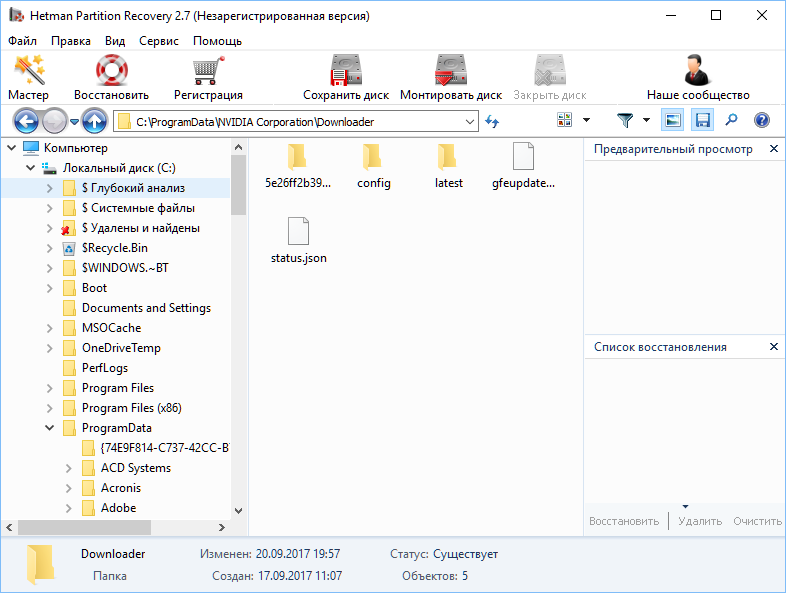Click Удалить in recovery list
Image resolution: width=786 pixels, height=593 pixels.
click(x=700, y=521)
